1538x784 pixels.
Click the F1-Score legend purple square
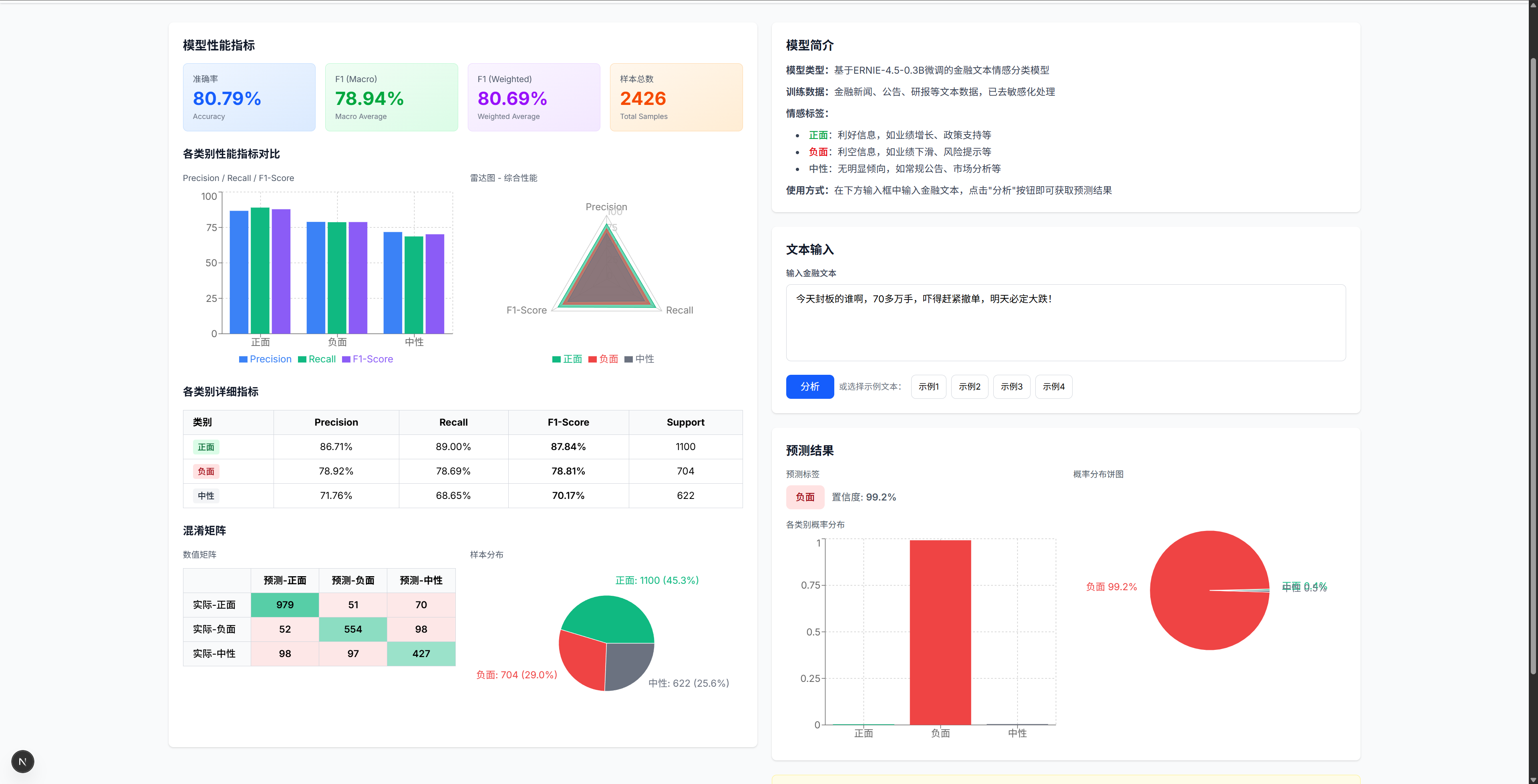tap(346, 360)
